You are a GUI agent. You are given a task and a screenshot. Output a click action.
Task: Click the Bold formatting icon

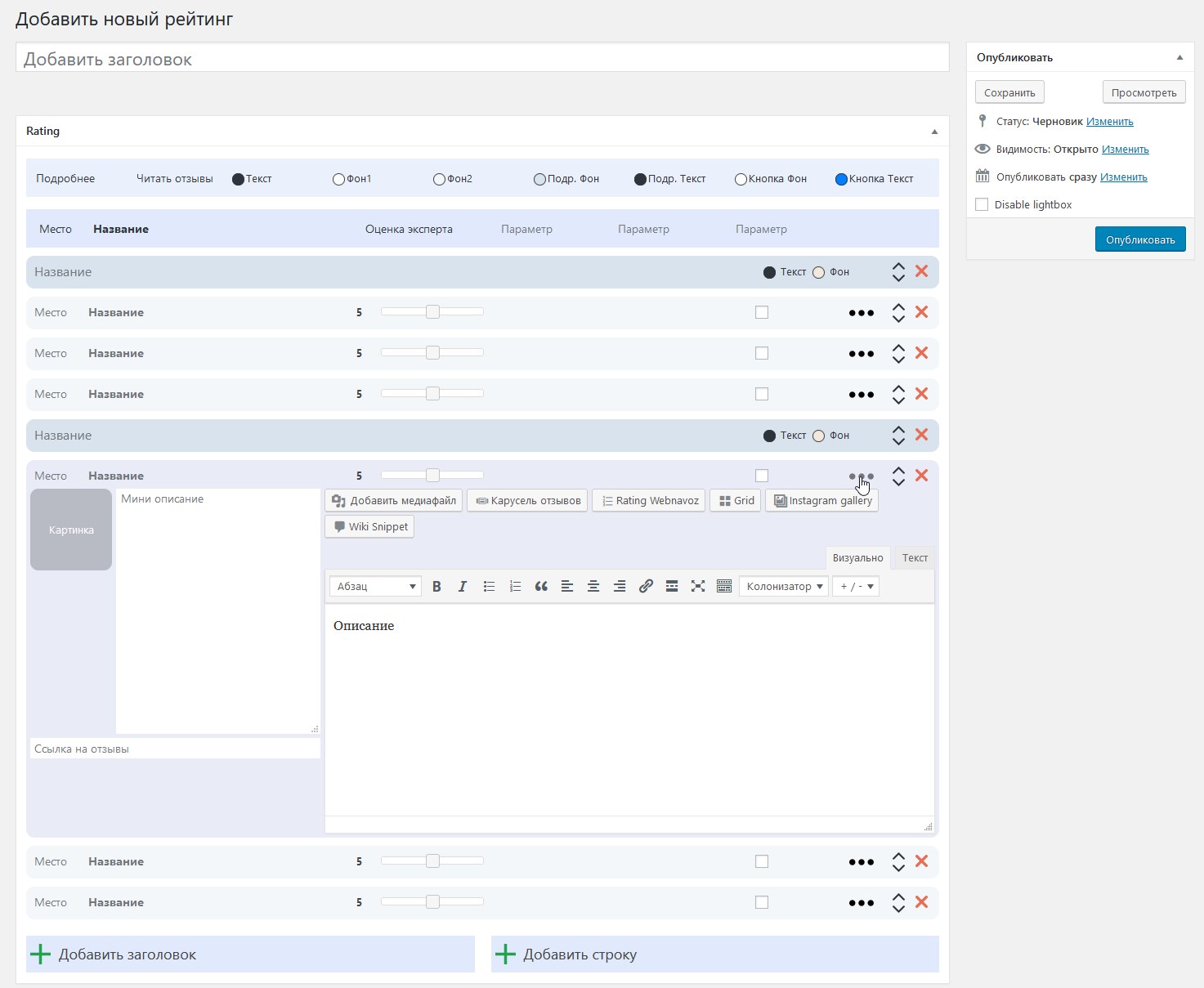pyautogui.click(x=436, y=586)
